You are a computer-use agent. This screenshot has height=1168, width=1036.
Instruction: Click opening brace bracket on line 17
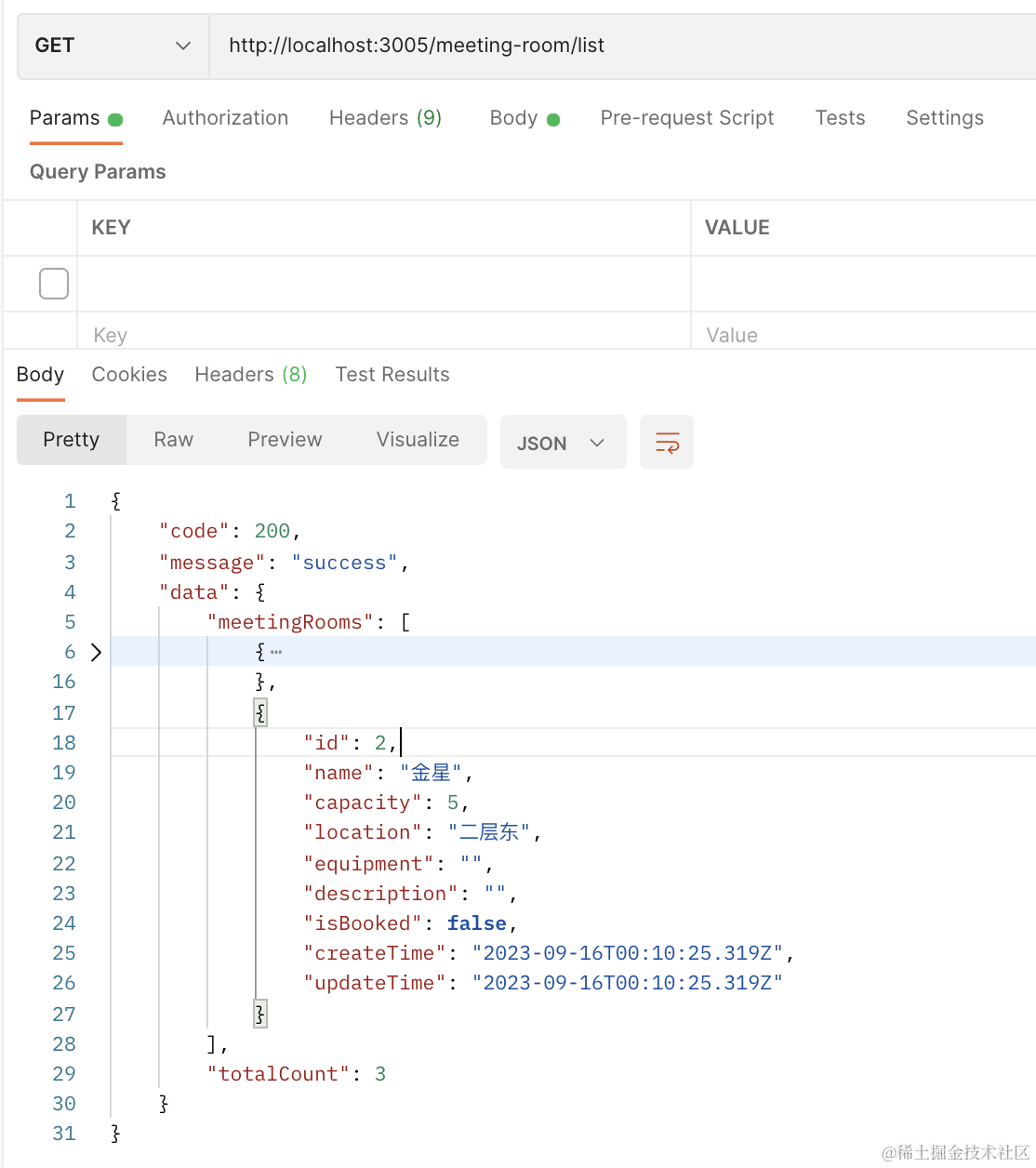point(260,713)
